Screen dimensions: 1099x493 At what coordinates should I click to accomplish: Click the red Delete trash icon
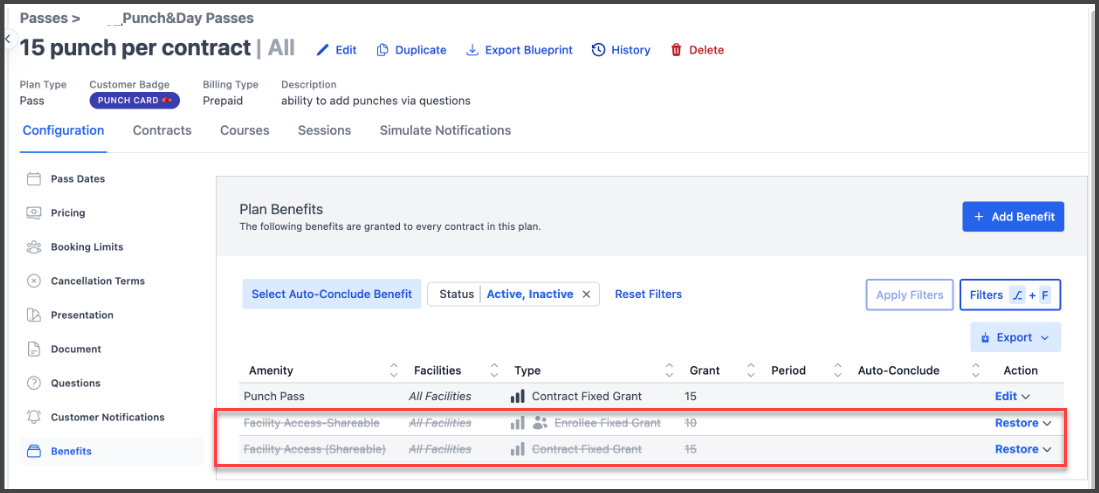[x=676, y=50]
